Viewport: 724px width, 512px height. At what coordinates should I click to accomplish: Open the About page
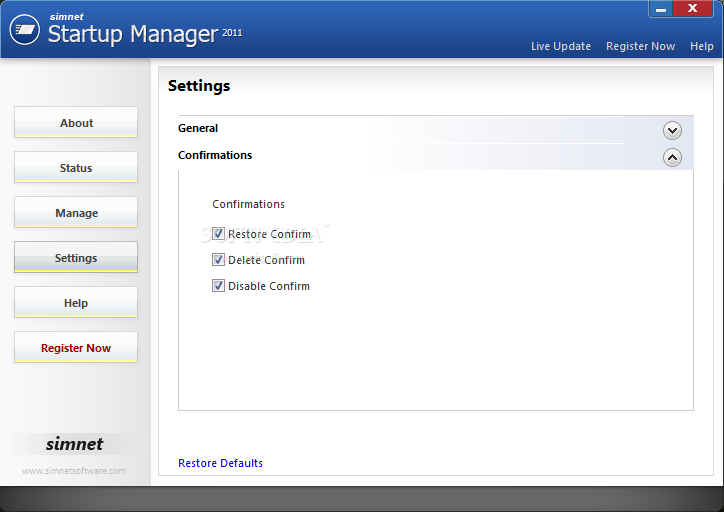pyautogui.click(x=76, y=122)
